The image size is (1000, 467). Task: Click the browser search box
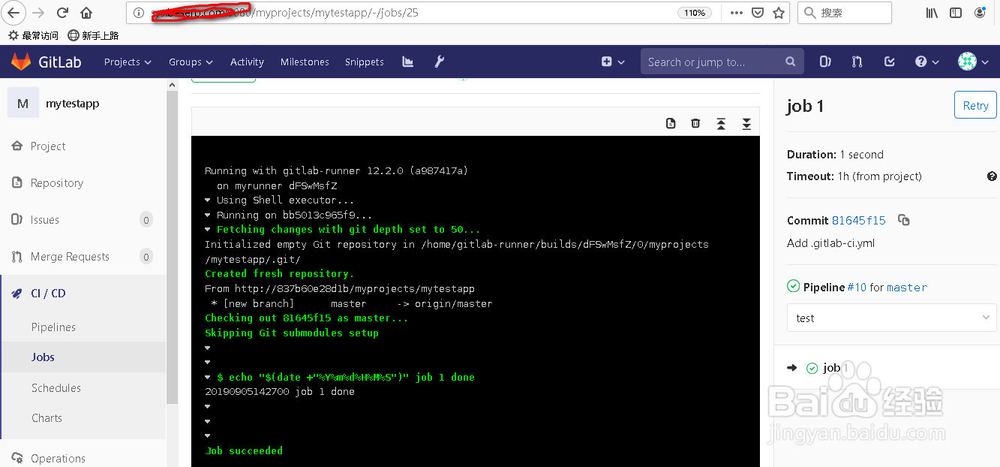(x=844, y=12)
